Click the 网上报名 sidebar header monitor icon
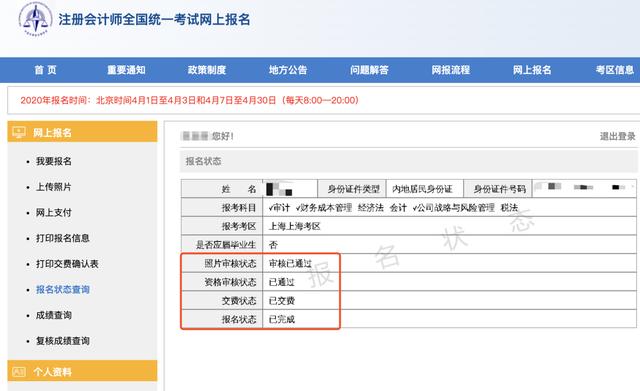This screenshot has width=640, height=391. tap(19, 132)
